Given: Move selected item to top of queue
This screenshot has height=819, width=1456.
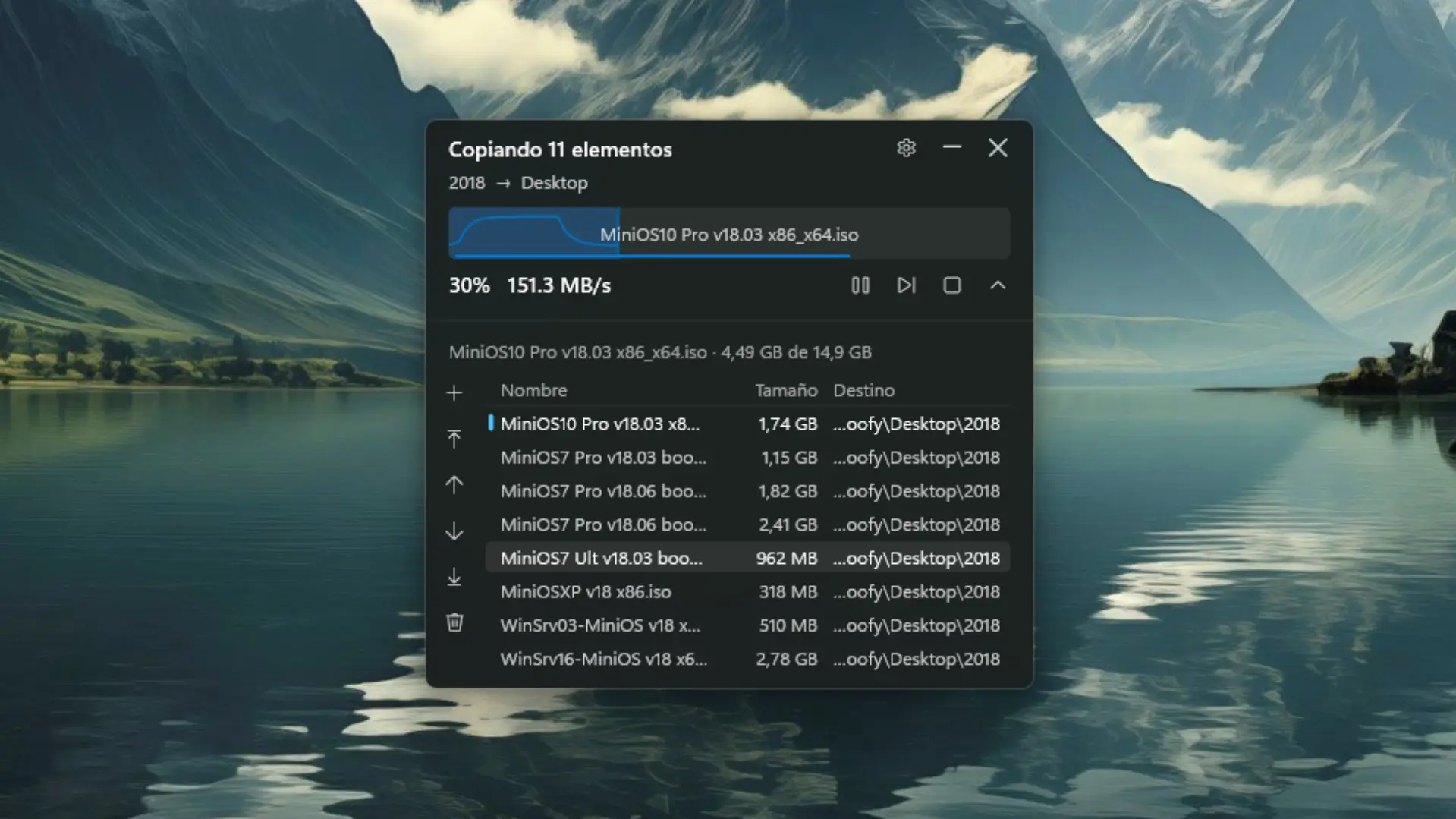Looking at the screenshot, I should tap(454, 439).
